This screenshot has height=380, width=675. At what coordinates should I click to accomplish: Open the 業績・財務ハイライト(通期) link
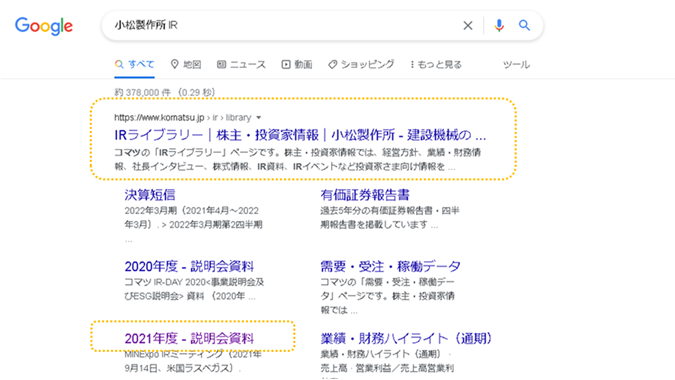pos(406,338)
